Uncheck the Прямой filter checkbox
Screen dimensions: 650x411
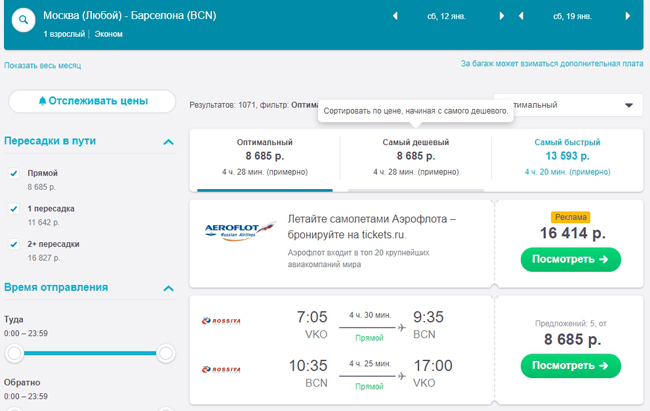14,173
